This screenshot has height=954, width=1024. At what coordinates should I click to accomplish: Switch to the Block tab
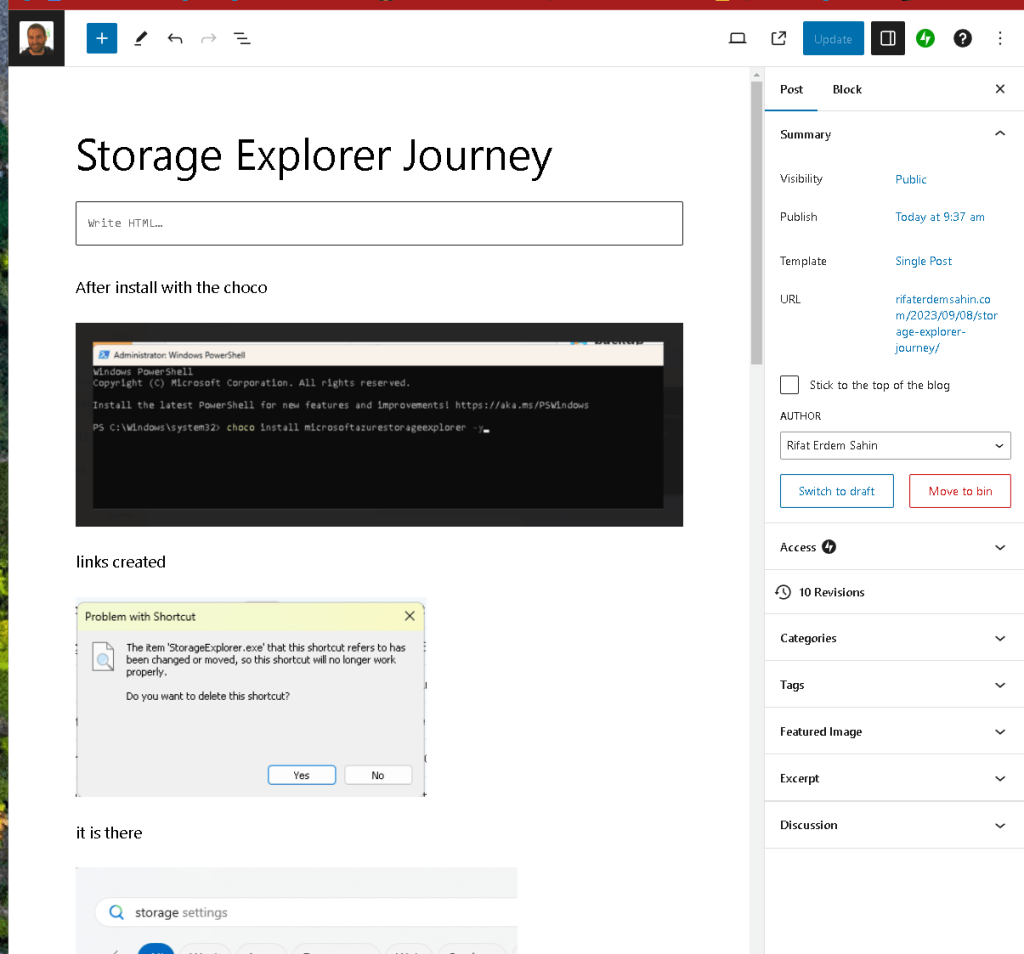pos(847,89)
